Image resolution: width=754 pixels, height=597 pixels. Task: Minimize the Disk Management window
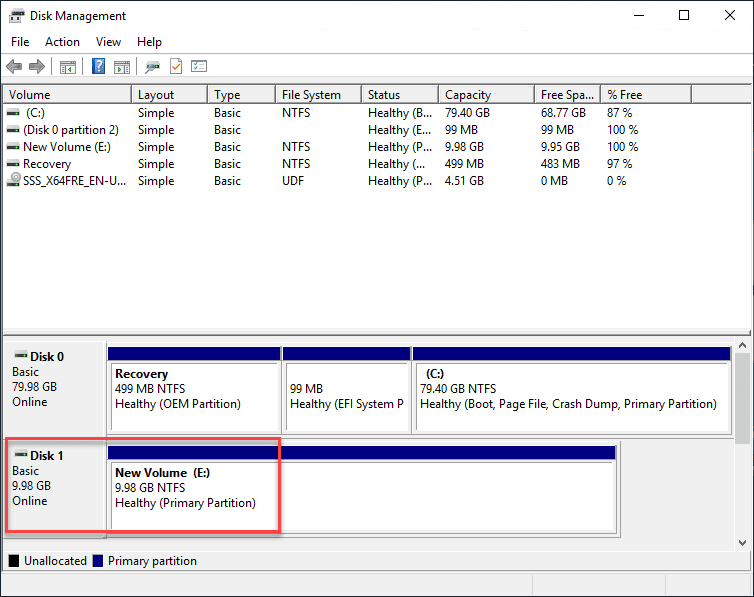coord(639,15)
